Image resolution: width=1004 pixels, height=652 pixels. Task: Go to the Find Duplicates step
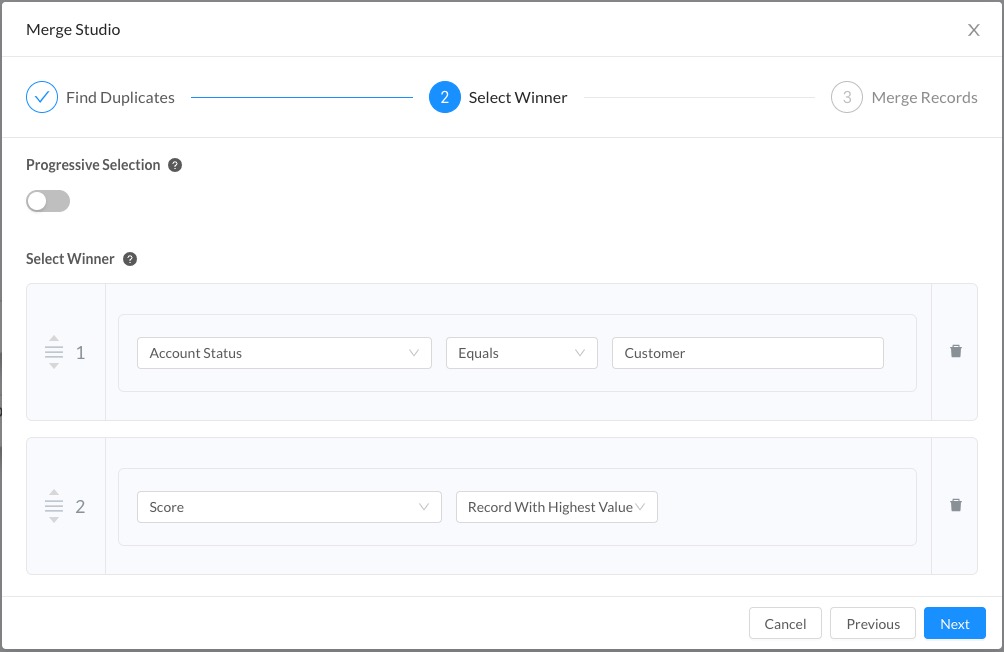(x=120, y=97)
